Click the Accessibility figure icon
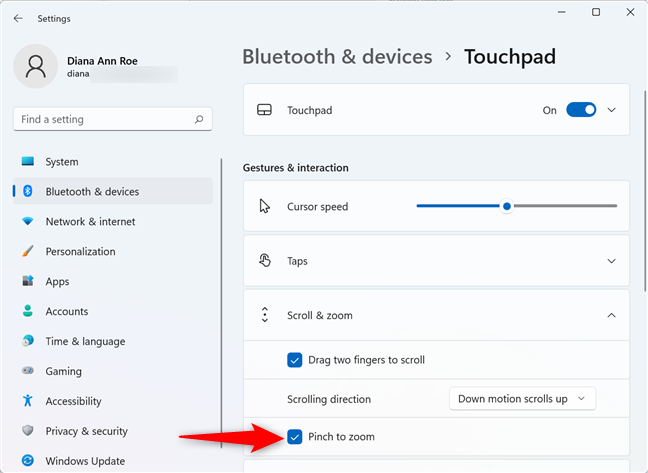 (x=28, y=400)
